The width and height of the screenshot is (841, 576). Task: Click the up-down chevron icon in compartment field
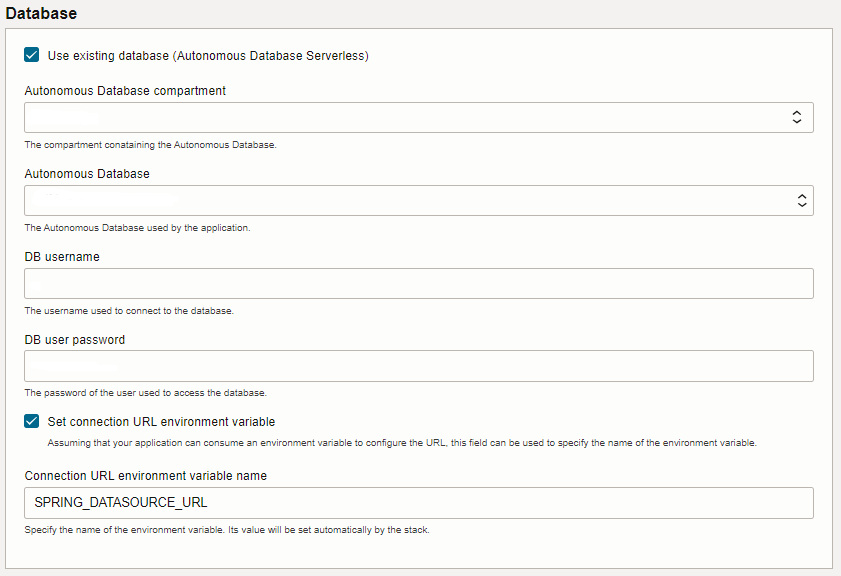pyautogui.click(x=796, y=117)
